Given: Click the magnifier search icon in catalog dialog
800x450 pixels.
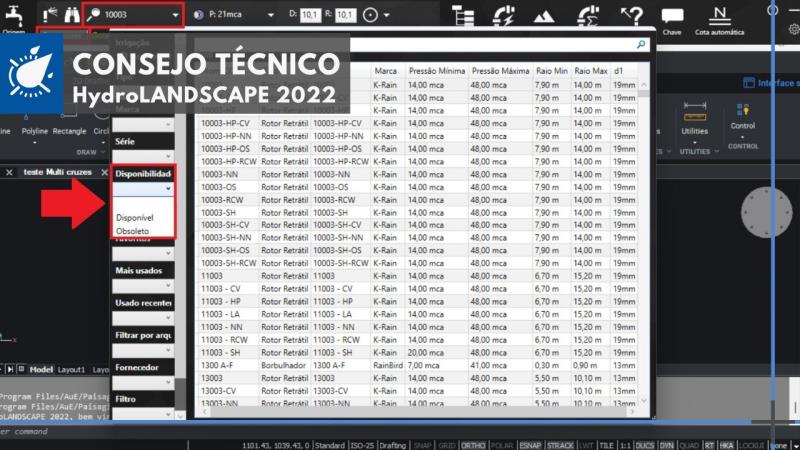Looking at the screenshot, I should pos(641,44).
